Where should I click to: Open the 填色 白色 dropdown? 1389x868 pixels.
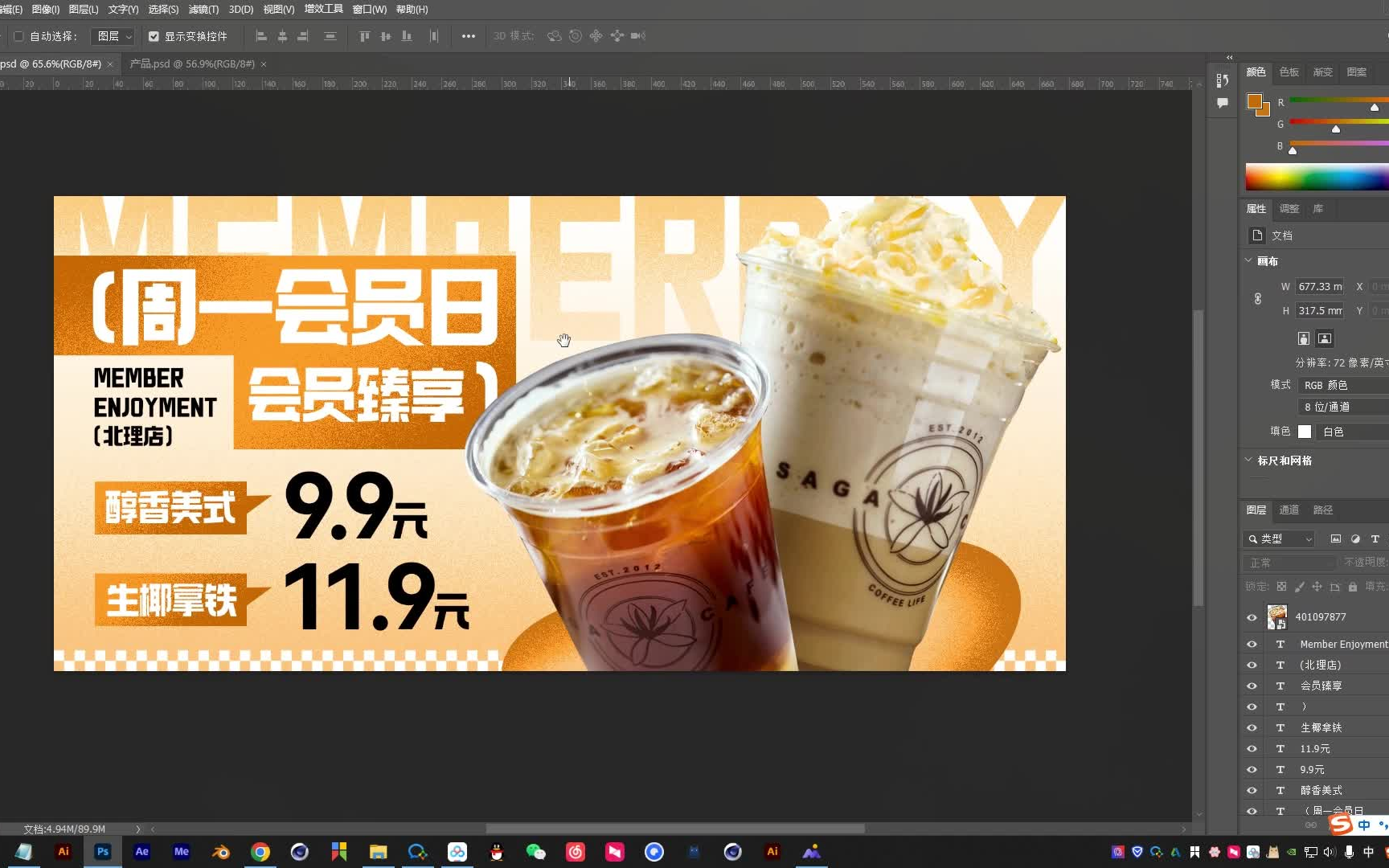pyautogui.click(x=1353, y=432)
